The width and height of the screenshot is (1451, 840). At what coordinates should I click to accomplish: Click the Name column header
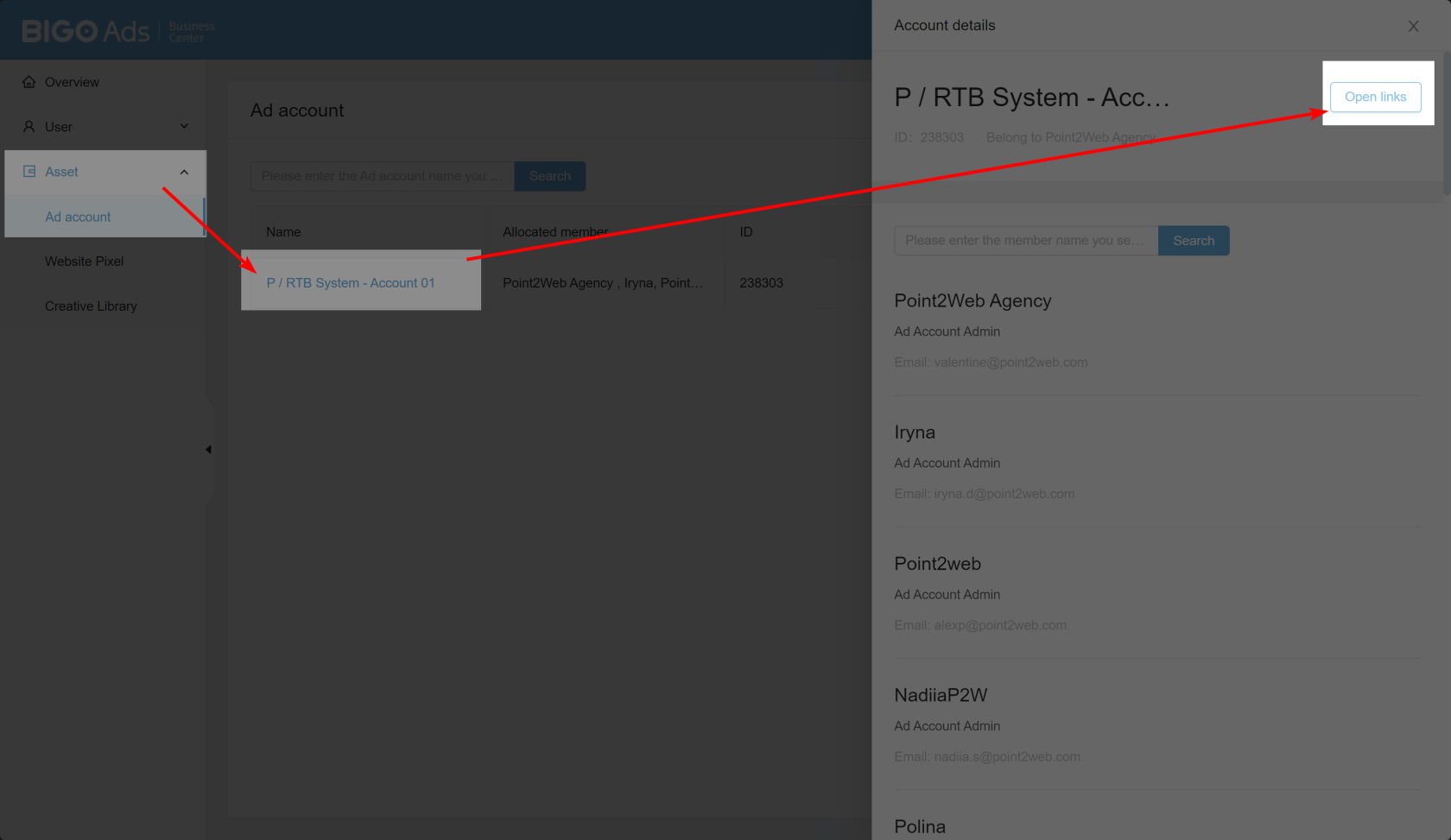[283, 232]
